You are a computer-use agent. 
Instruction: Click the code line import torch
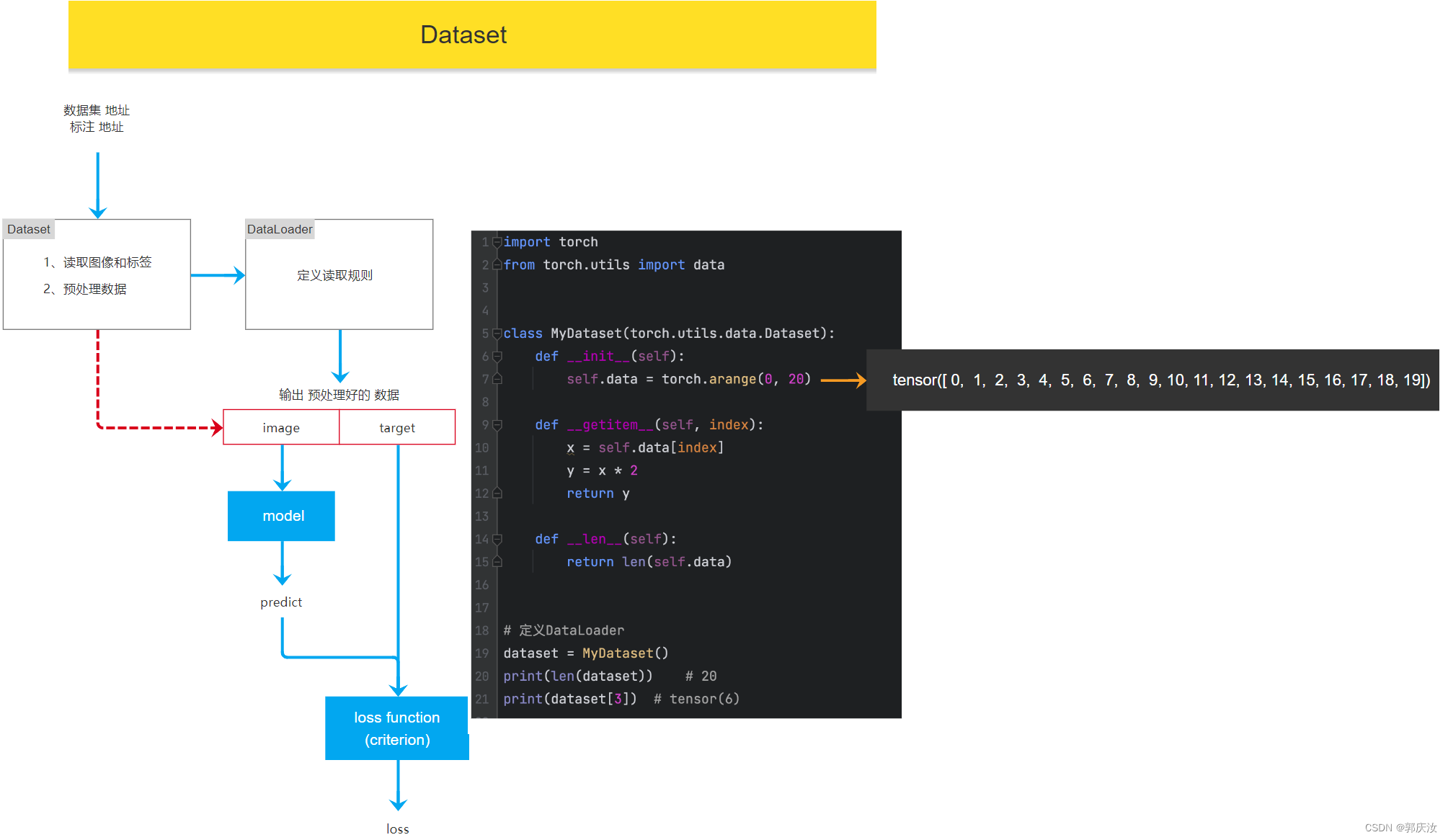(551, 242)
